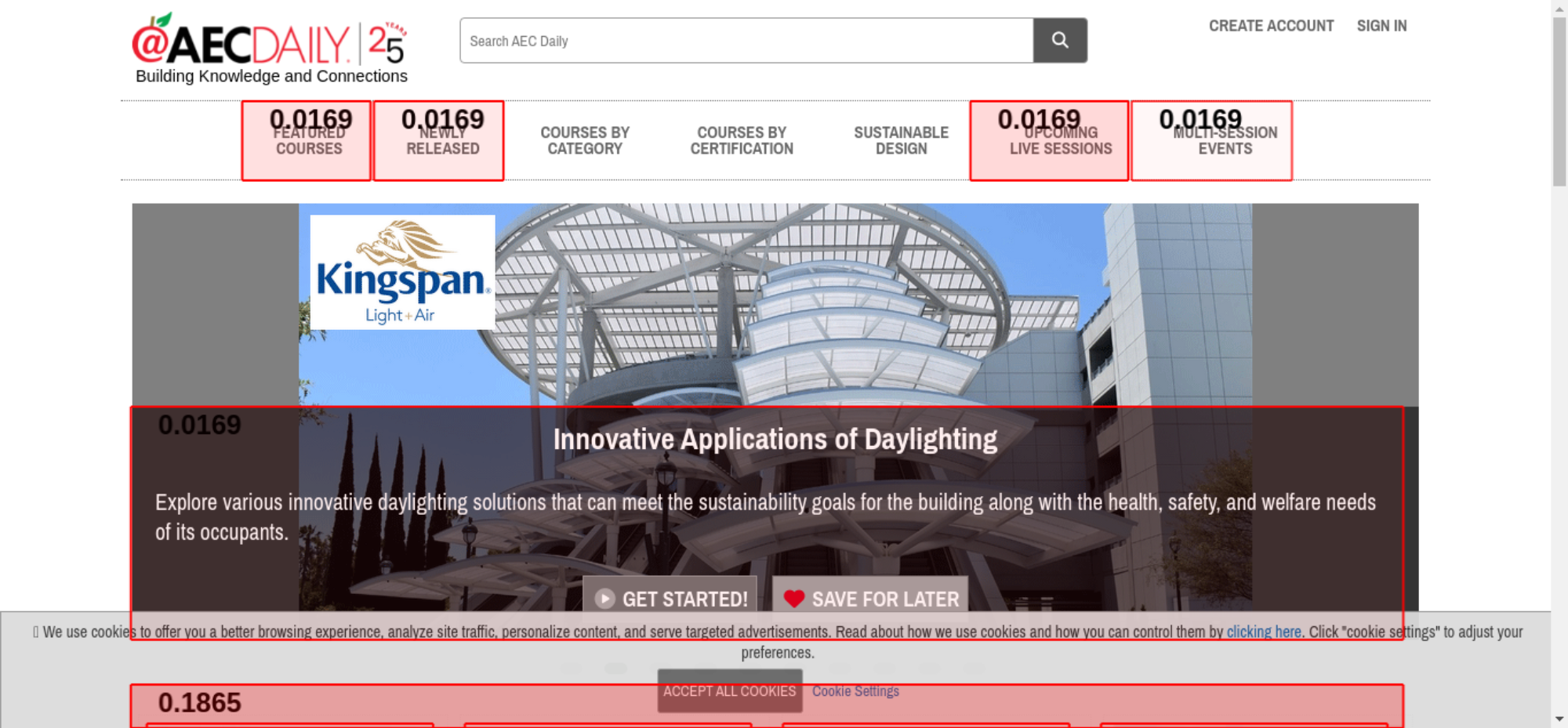View Upcoming Live Sessions
This screenshot has width=1568, height=728.
point(1060,141)
